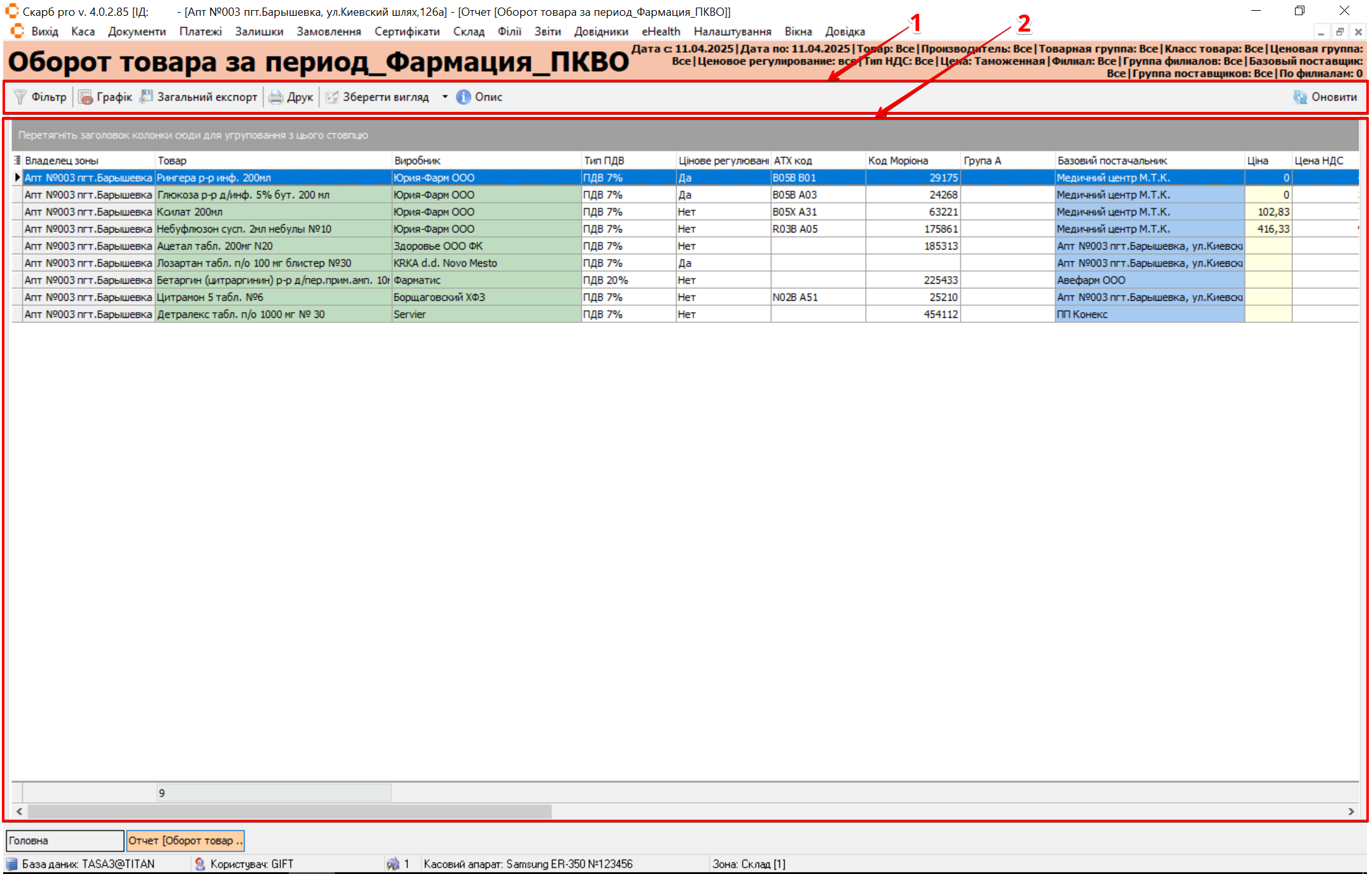Select the Отчет Оборот товар tab
Image resolution: width=1372 pixels, height=874 pixels.
[185, 841]
